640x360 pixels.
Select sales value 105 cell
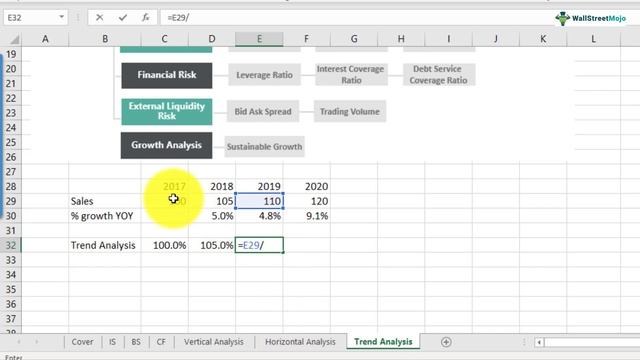tap(212, 201)
